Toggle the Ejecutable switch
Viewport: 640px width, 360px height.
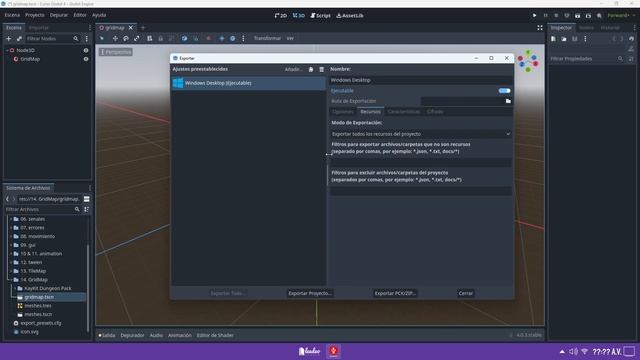click(x=504, y=91)
